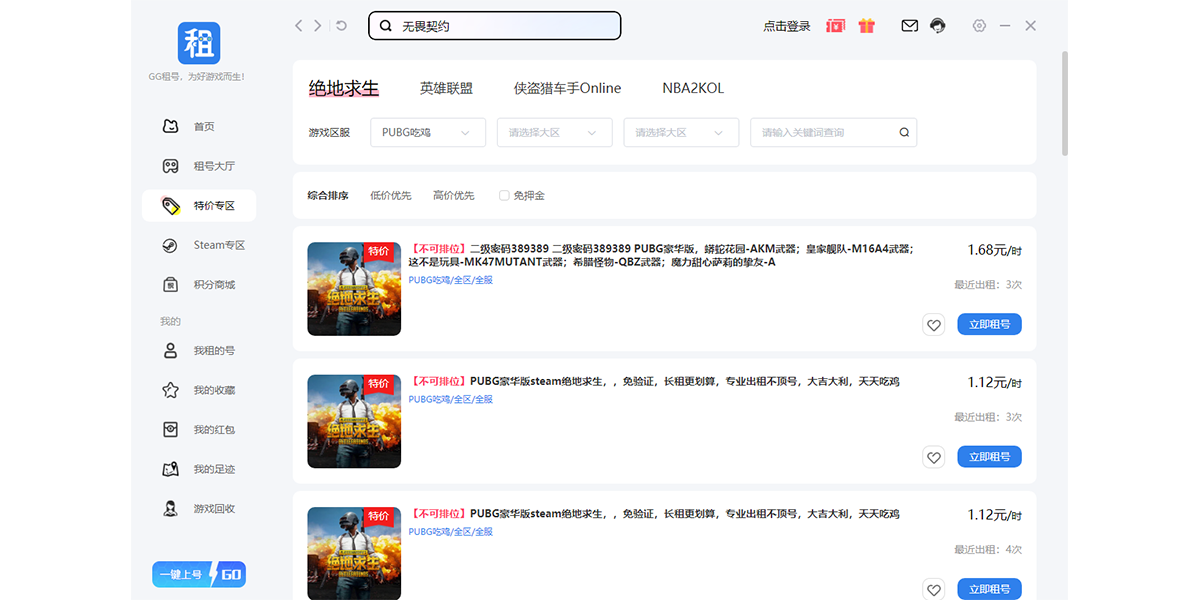1200x600 pixels.
Task: Switch to the 英雄联盟 game tab
Action: [446, 88]
